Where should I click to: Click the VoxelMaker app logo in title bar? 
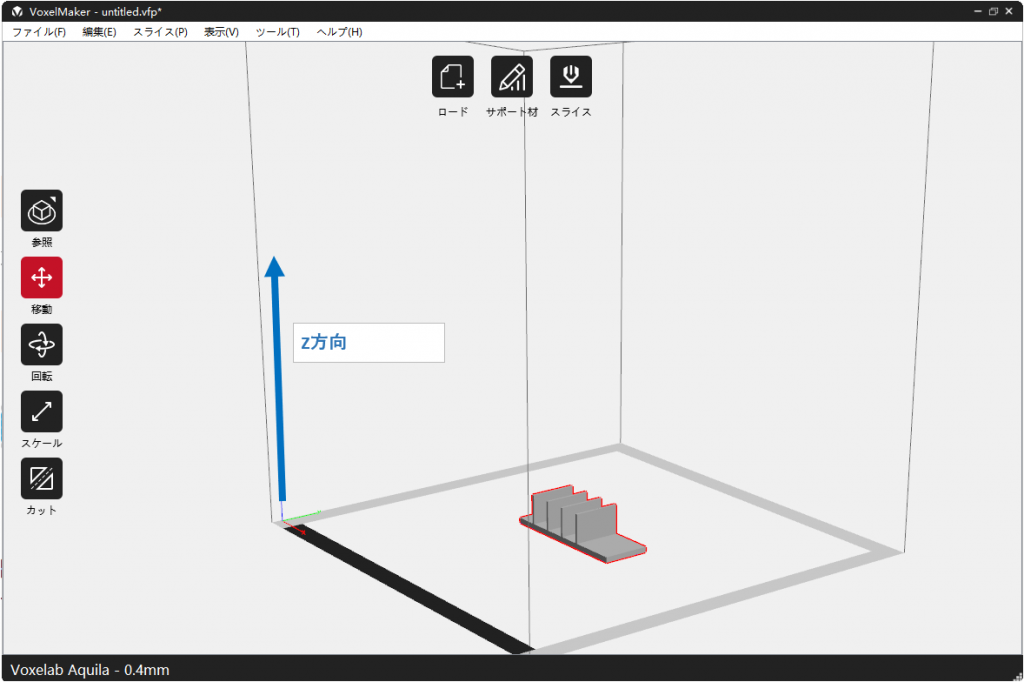[x=17, y=12]
